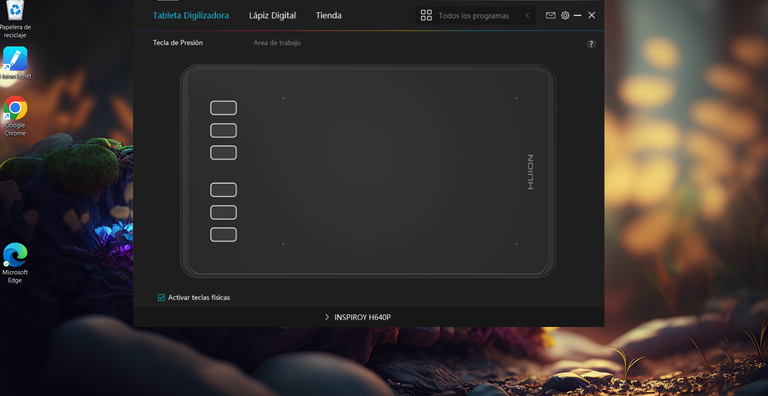Click the help question mark icon

(x=591, y=44)
